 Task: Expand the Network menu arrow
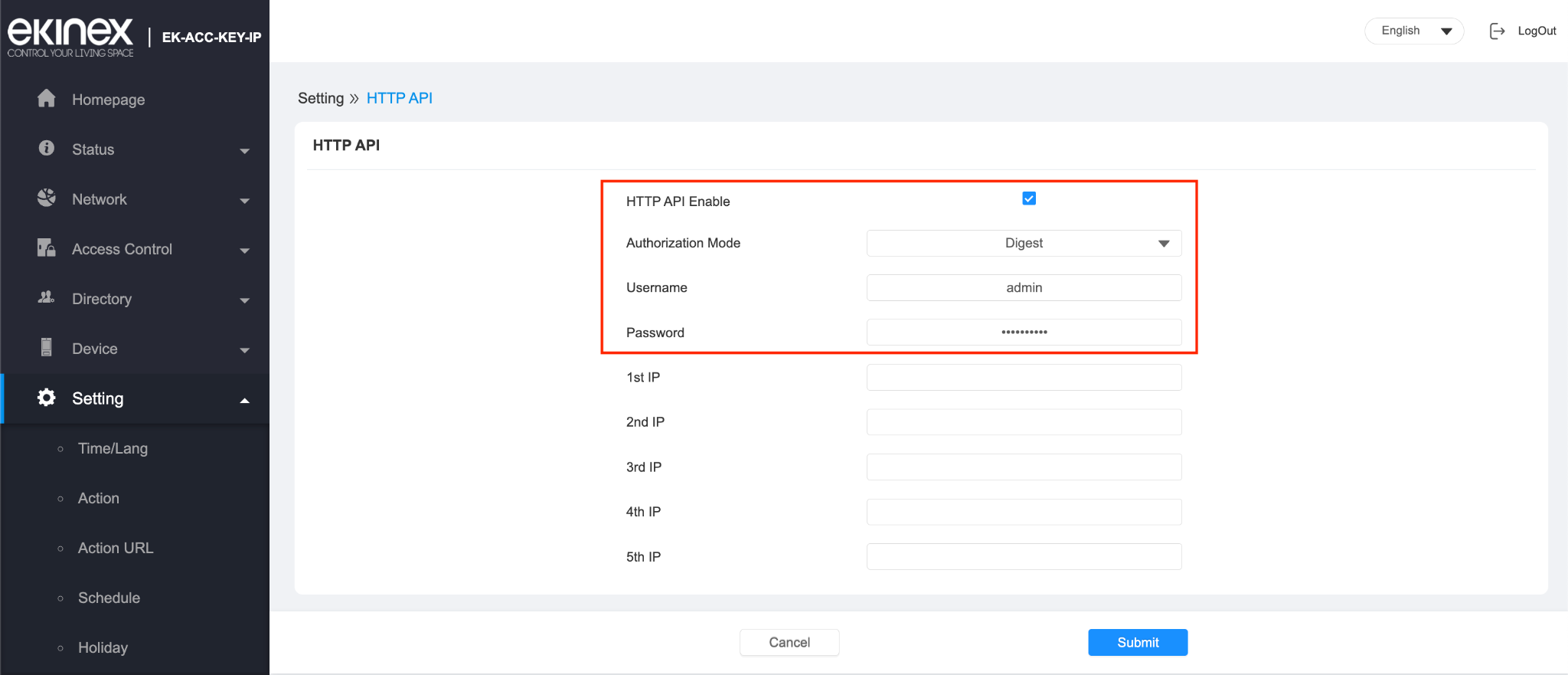pyautogui.click(x=245, y=201)
